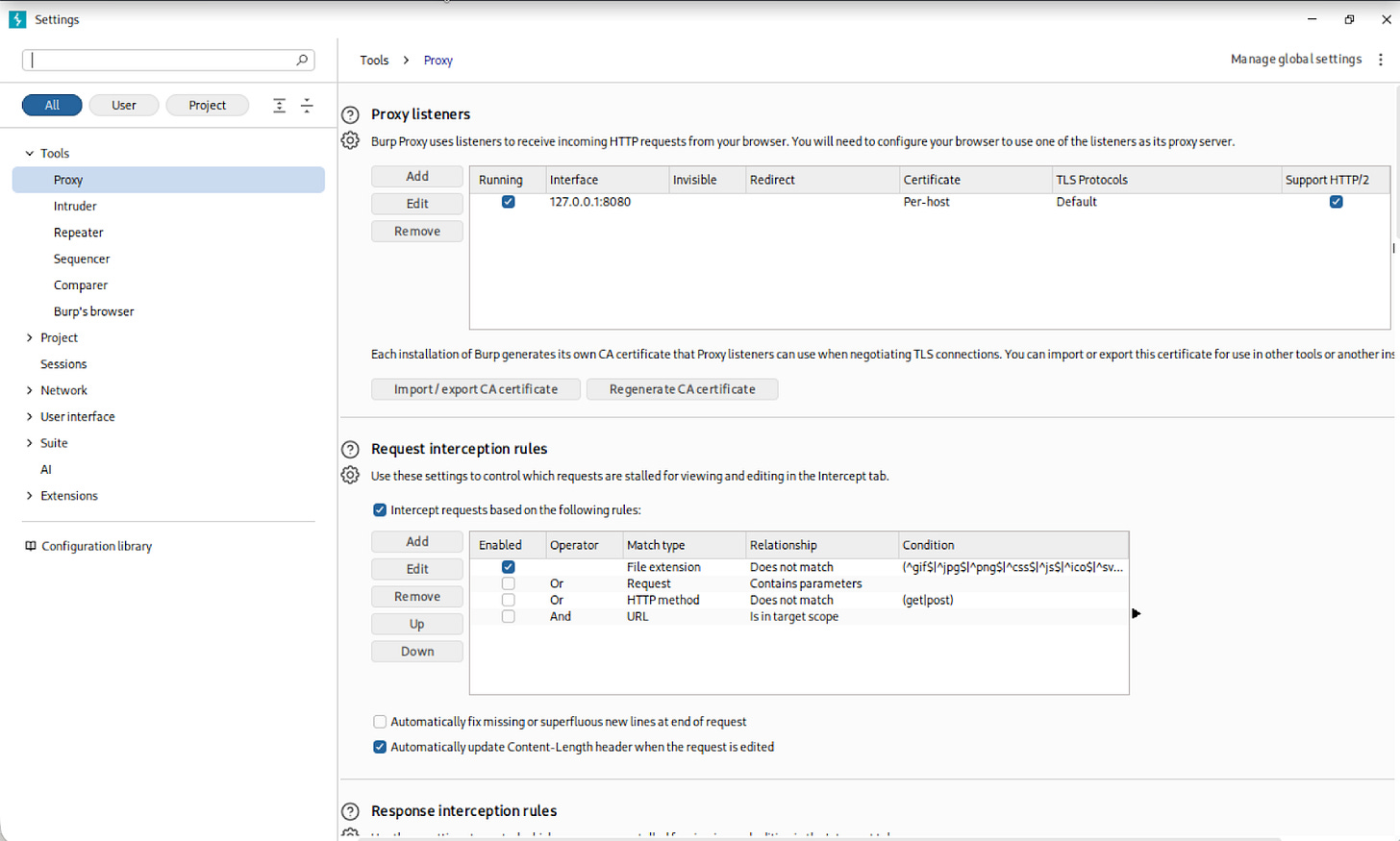Image resolution: width=1400 pixels, height=841 pixels.
Task: Select the Proxy item in the tree
Action: pos(168,180)
